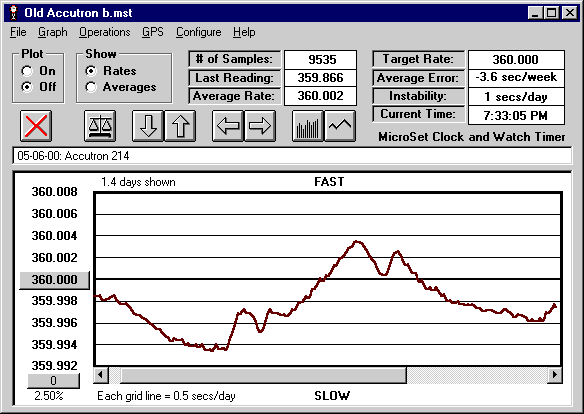Click the down arrow toolbar button

point(148,126)
